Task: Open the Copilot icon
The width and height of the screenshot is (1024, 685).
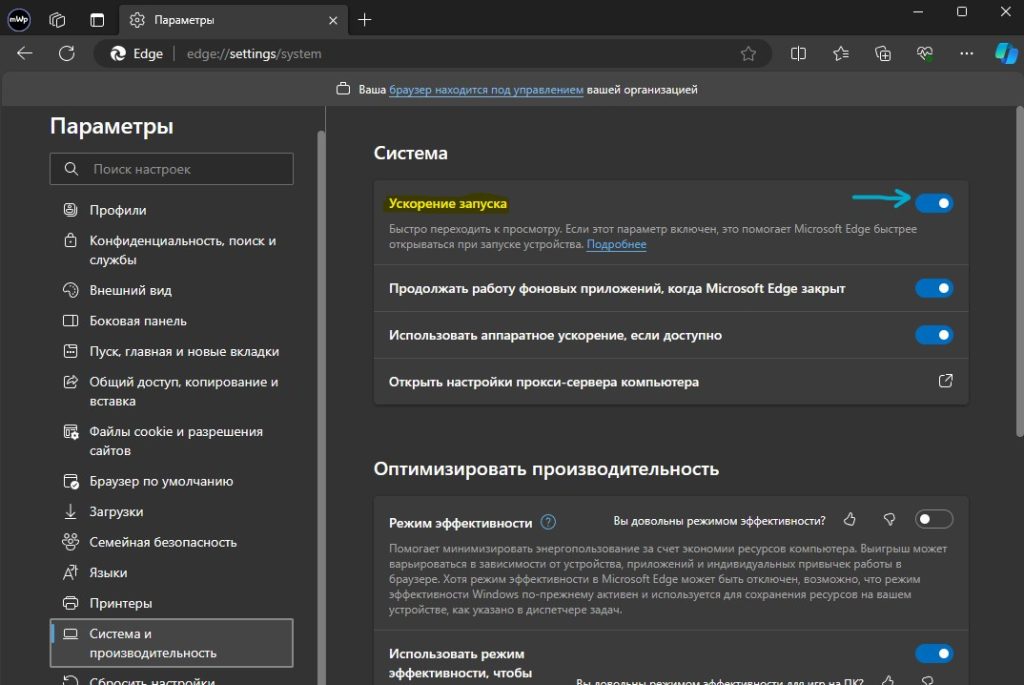Action: pyautogui.click(x=1005, y=53)
